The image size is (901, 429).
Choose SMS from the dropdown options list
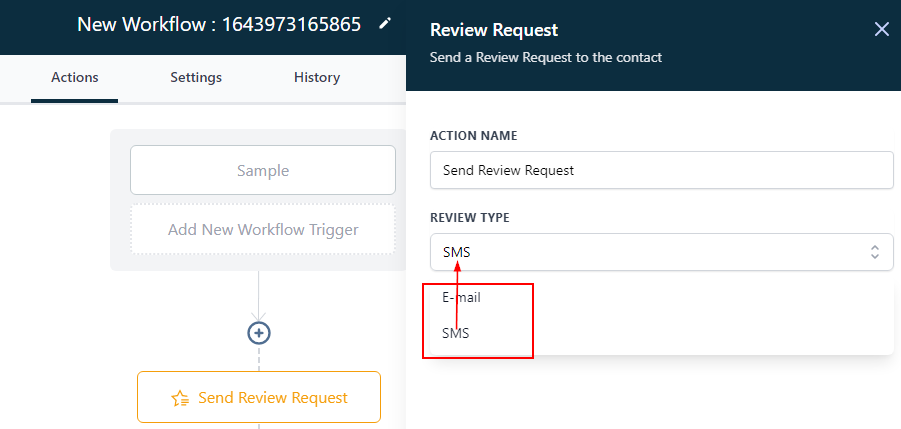456,333
